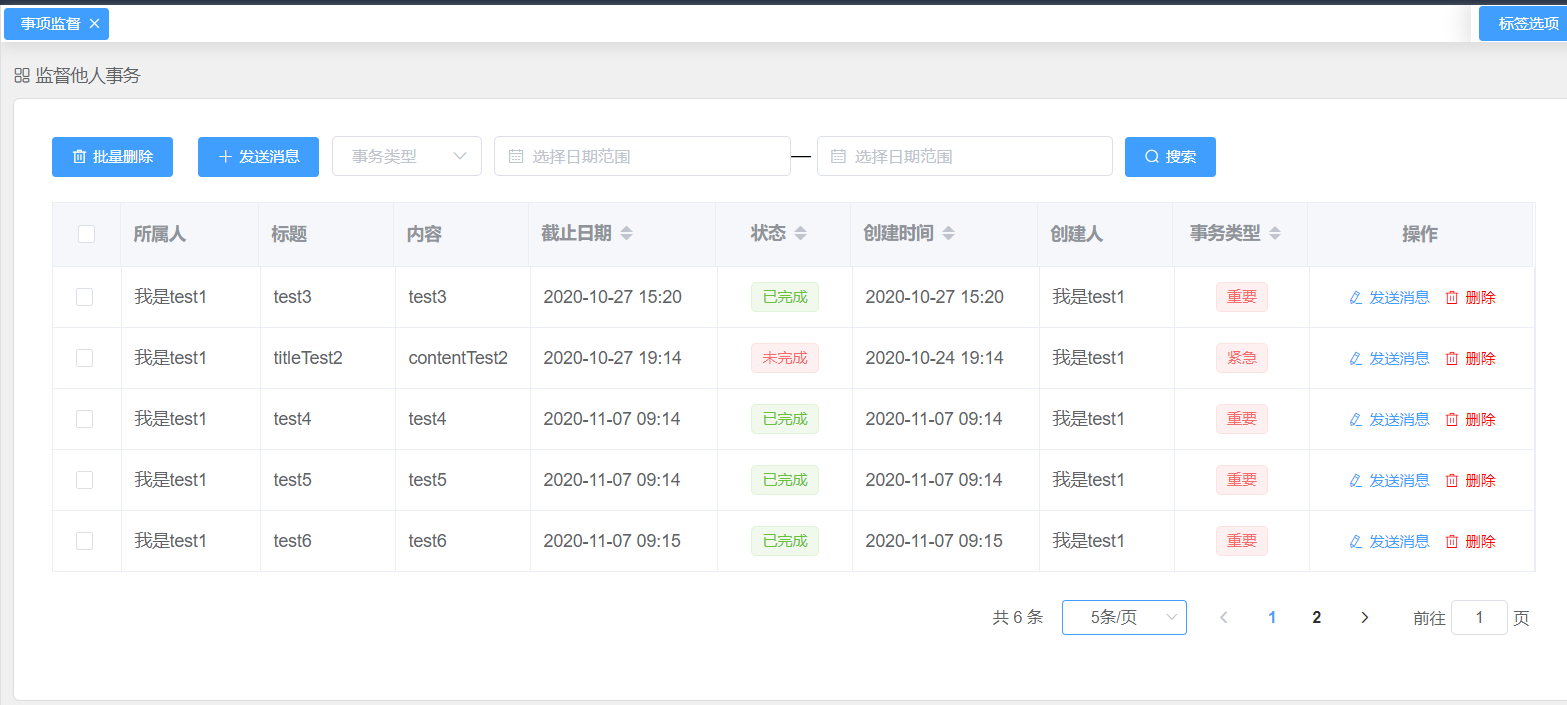Image resolution: width=1567 pixels, height=705 pixels.
Task: Toggle the select-all checkbox in the table header
Action: click(x=86, y=234)
